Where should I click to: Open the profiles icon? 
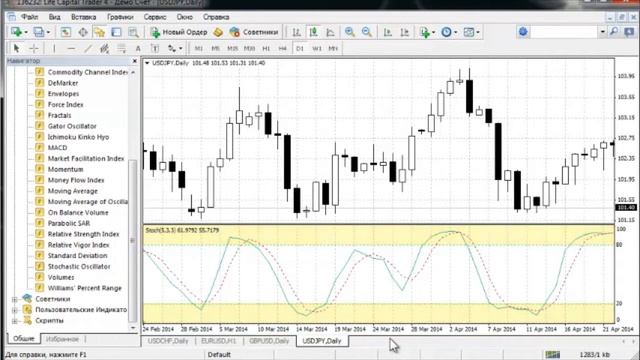click(x=38, y=32)
